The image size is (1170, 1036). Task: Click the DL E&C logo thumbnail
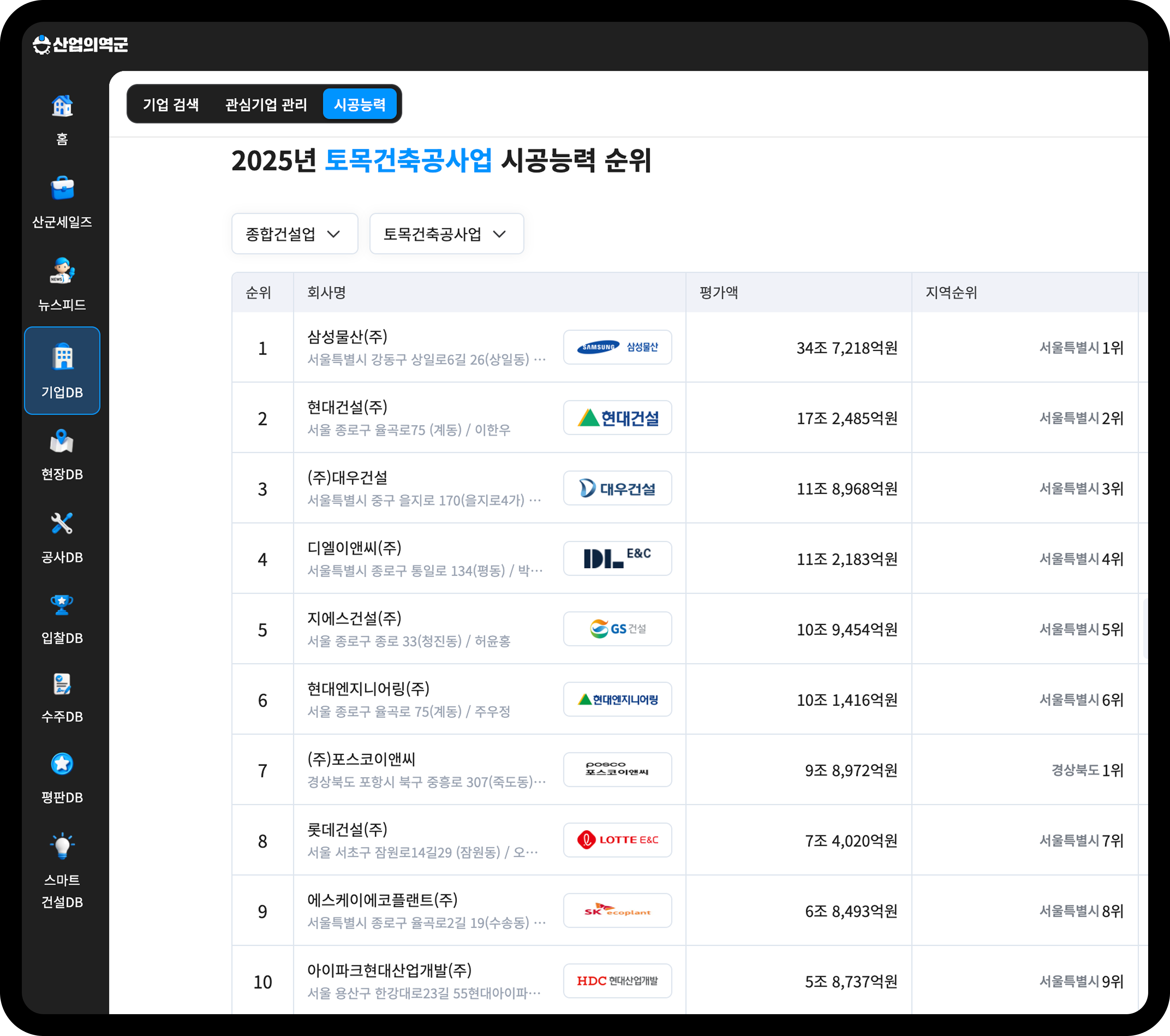point(617,558)
